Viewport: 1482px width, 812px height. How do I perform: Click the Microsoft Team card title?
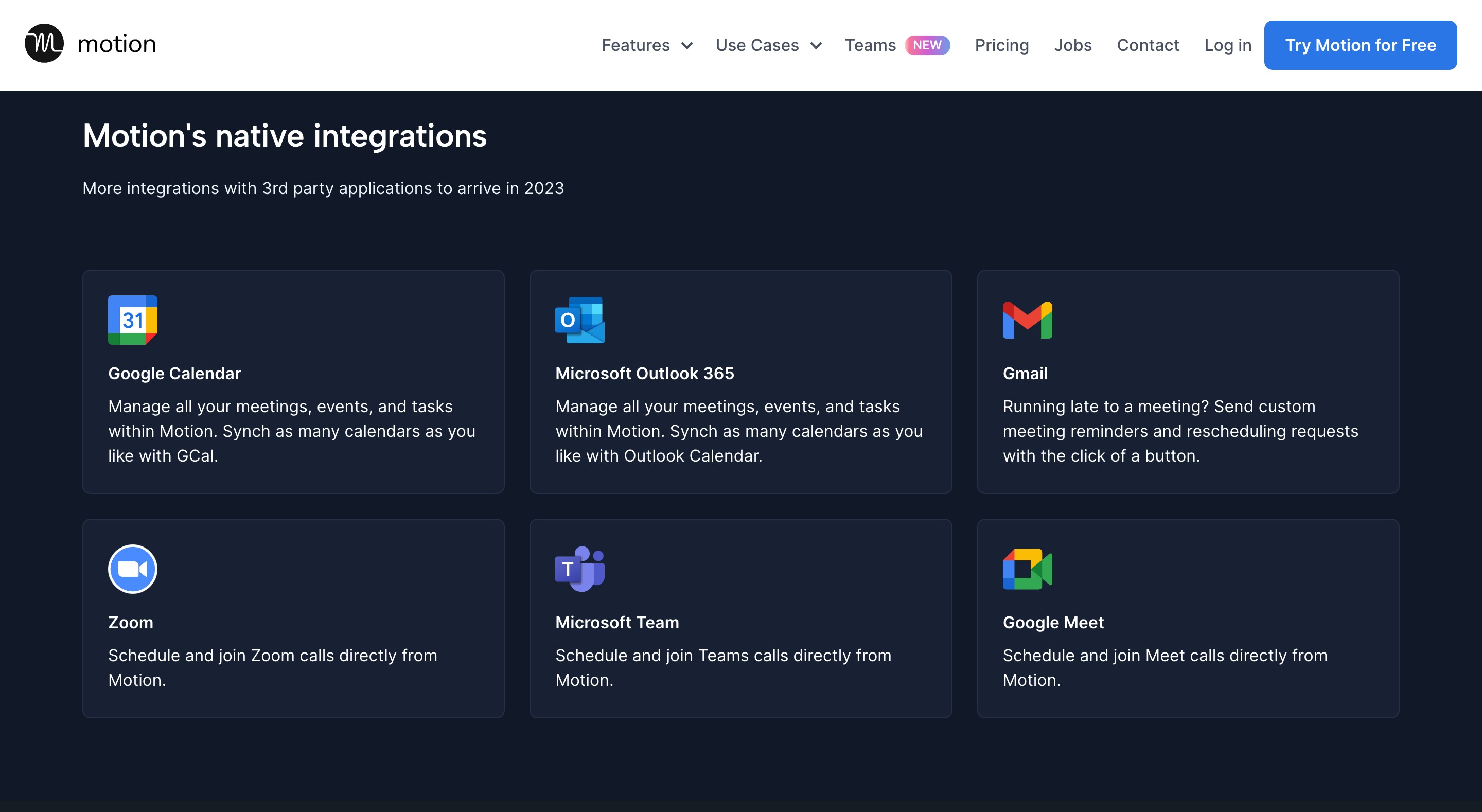click(617, 623)
